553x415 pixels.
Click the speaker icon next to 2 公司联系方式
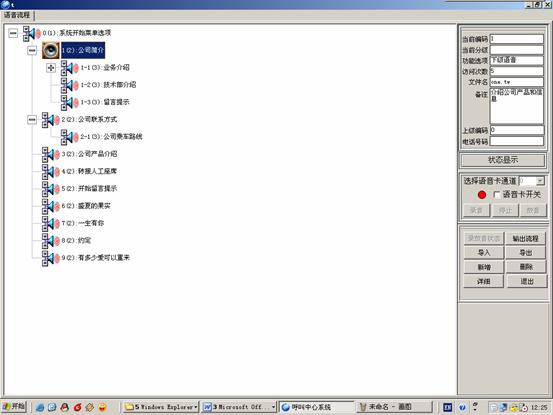tap(50, 120)
